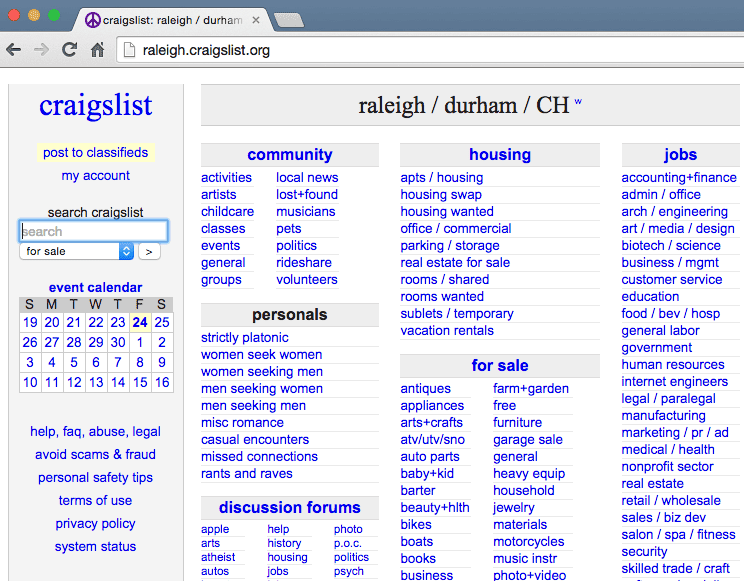The height and width of the screenshot is (581, 744).
Task: Select day 24 in event calendar
Action: pyautogui.click(x=140, y=322)
